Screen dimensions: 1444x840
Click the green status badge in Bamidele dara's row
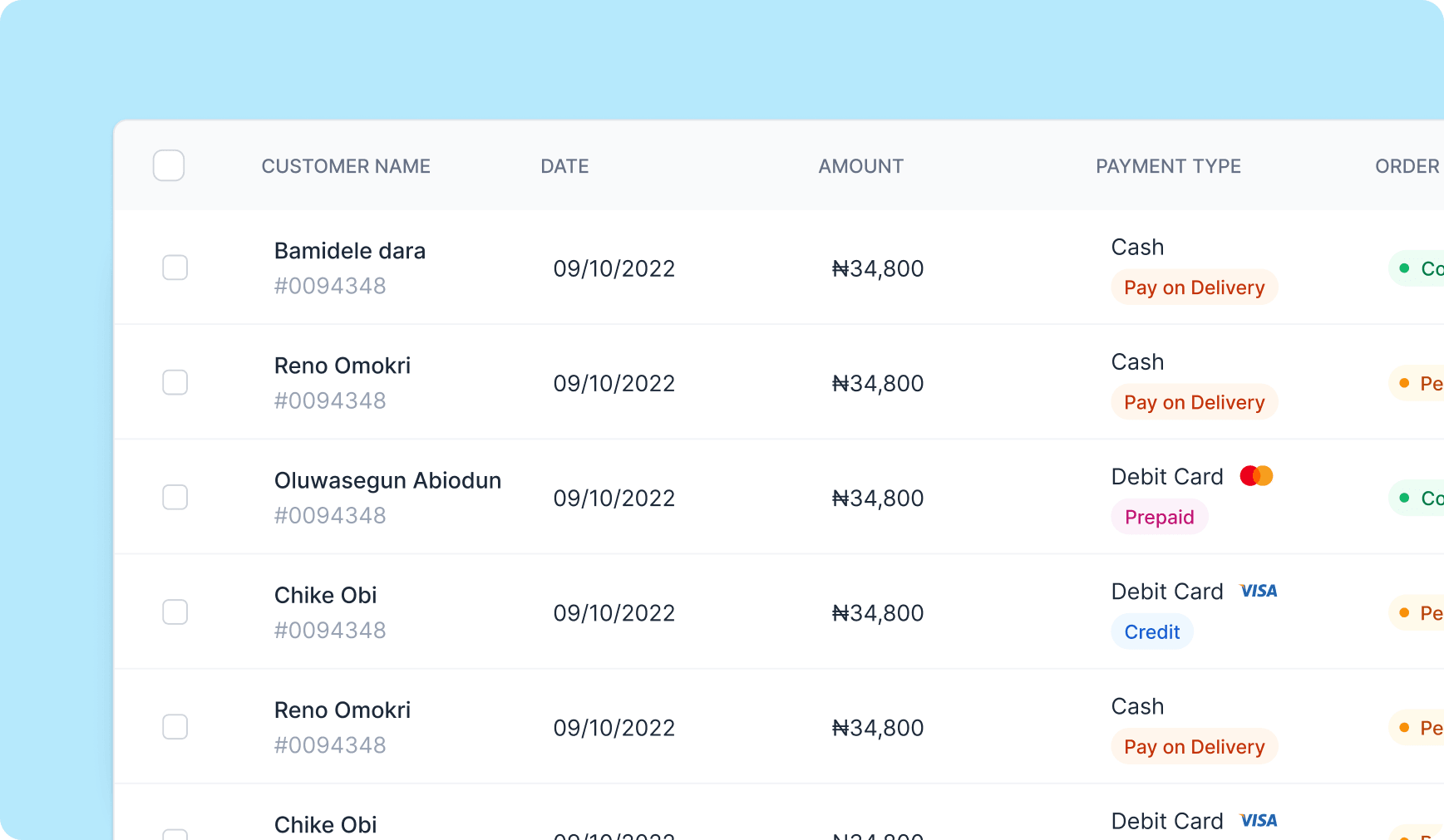pos(1417,268)
